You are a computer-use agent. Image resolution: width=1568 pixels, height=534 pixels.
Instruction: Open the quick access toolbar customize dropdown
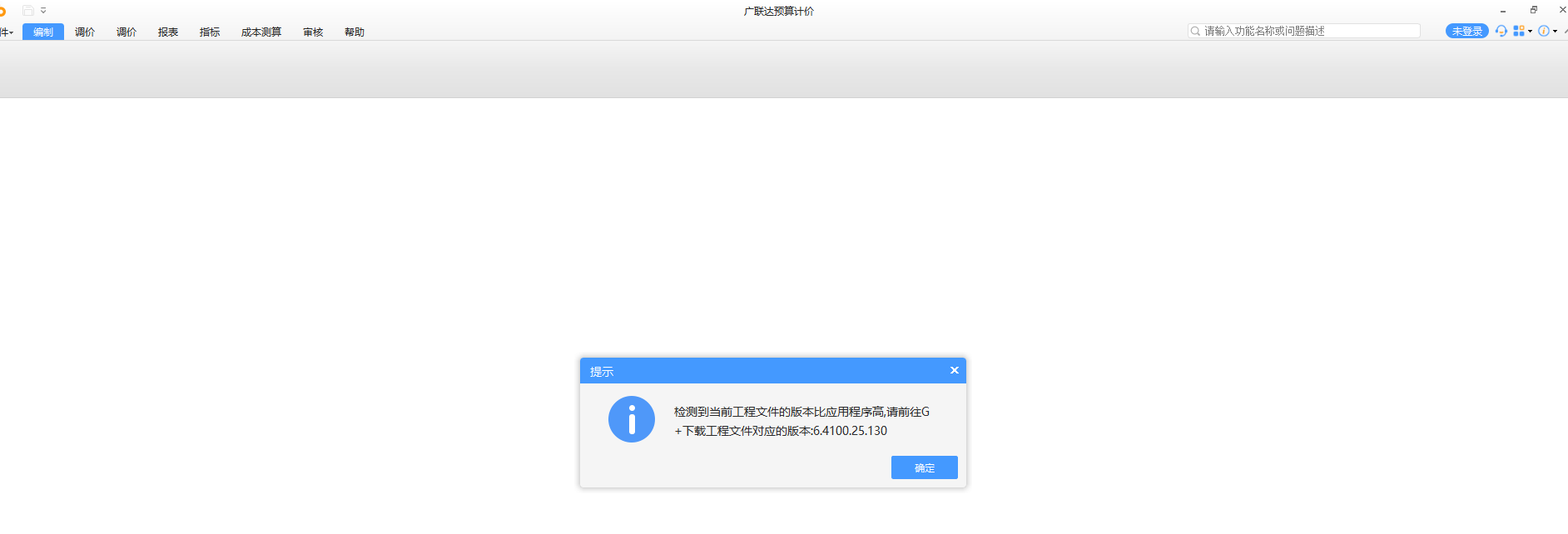43,11
